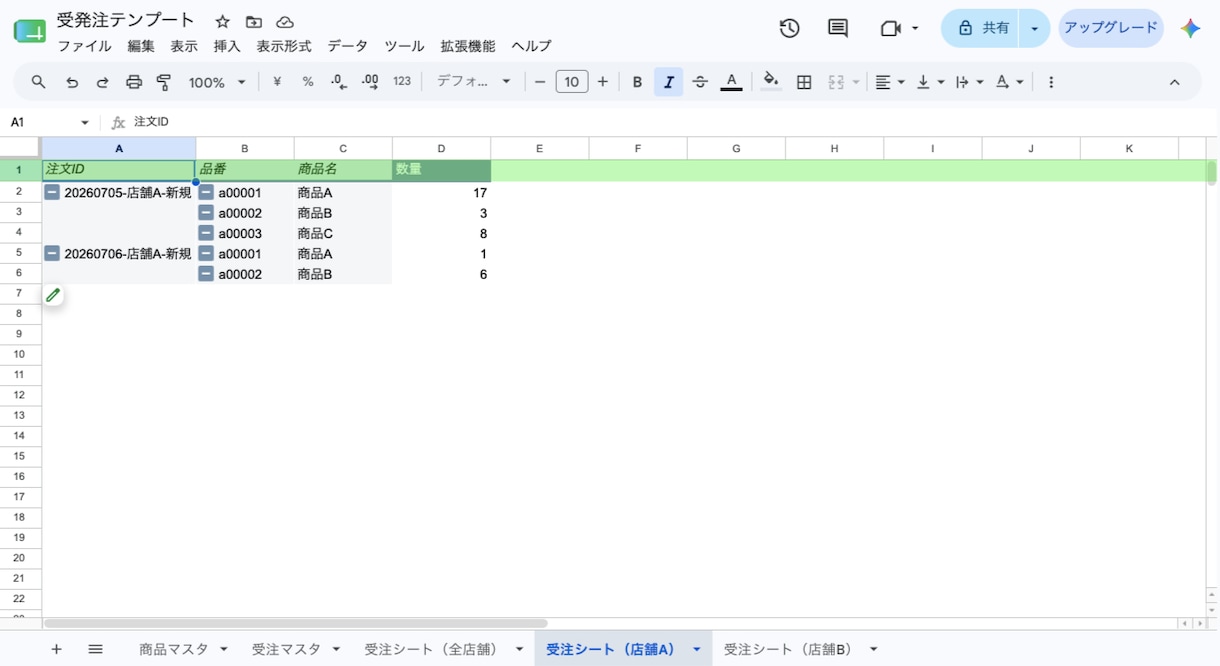Undo the last action
1220x666 pixels.
coord(72,82)
